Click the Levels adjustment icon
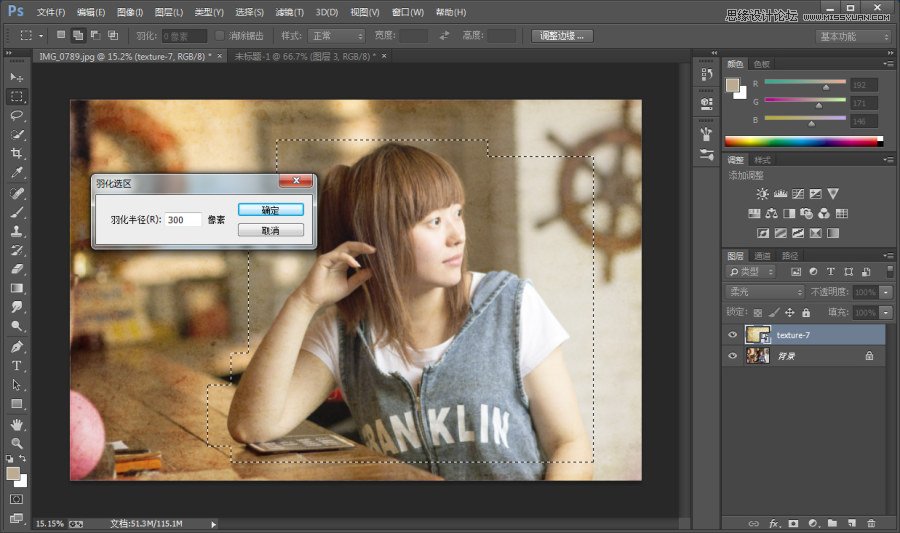The image size is (900, 533). [780, 194]
